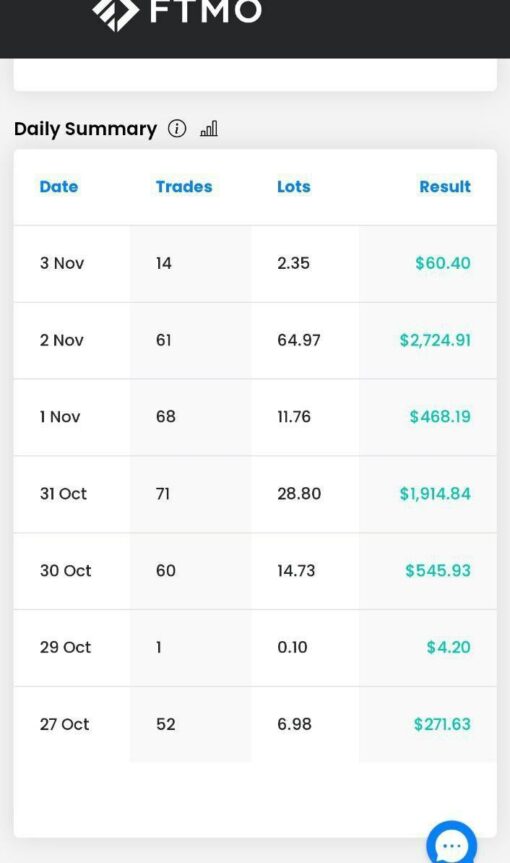The width and height of the screenshot is (510, 863).
Task: Sort by the Trades column header
Action: click(x=184, y=187)
